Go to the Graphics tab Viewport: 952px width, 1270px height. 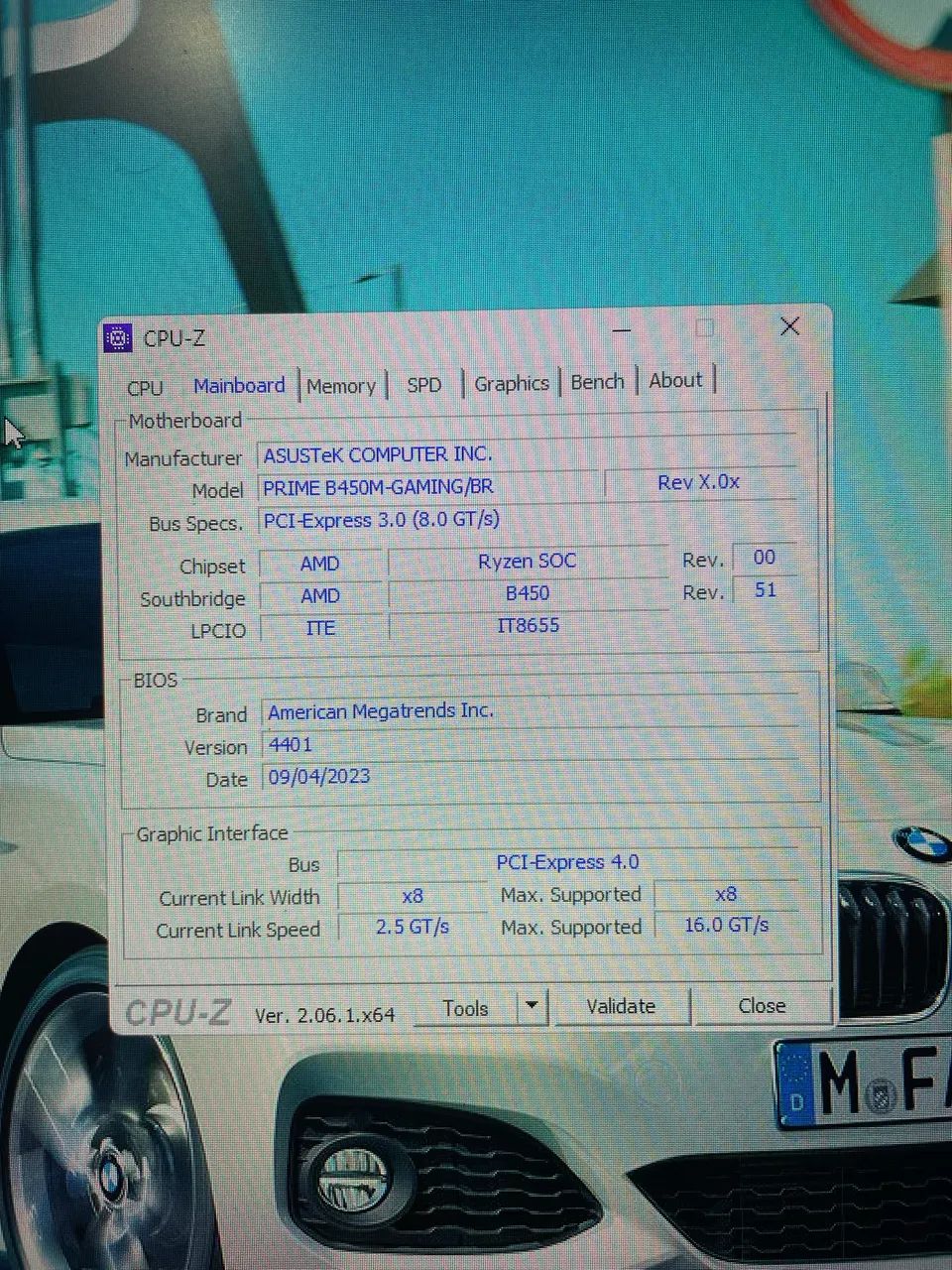click(512, 383)
